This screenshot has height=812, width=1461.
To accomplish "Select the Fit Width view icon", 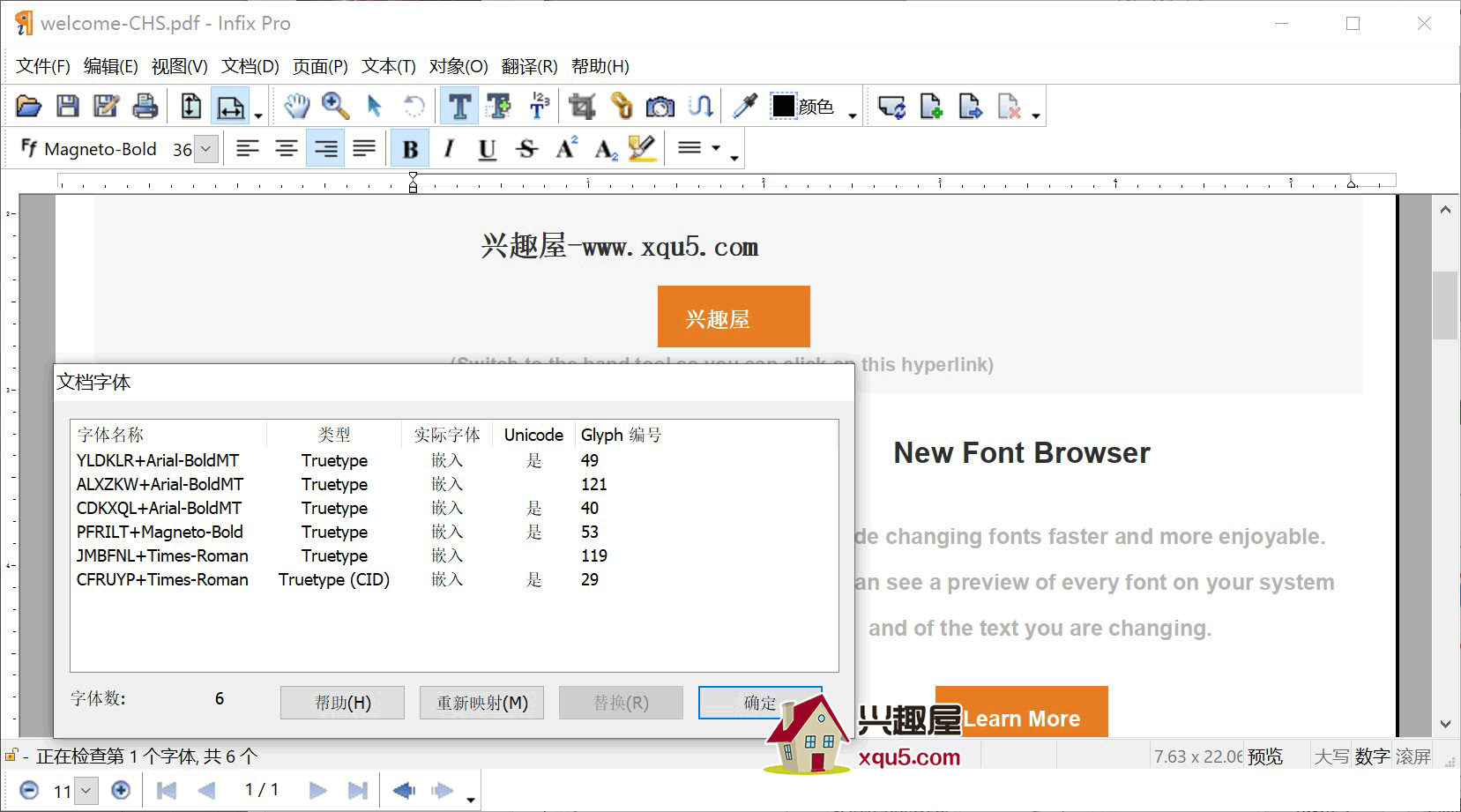I will pyautogui.click(x=230, y=107).
